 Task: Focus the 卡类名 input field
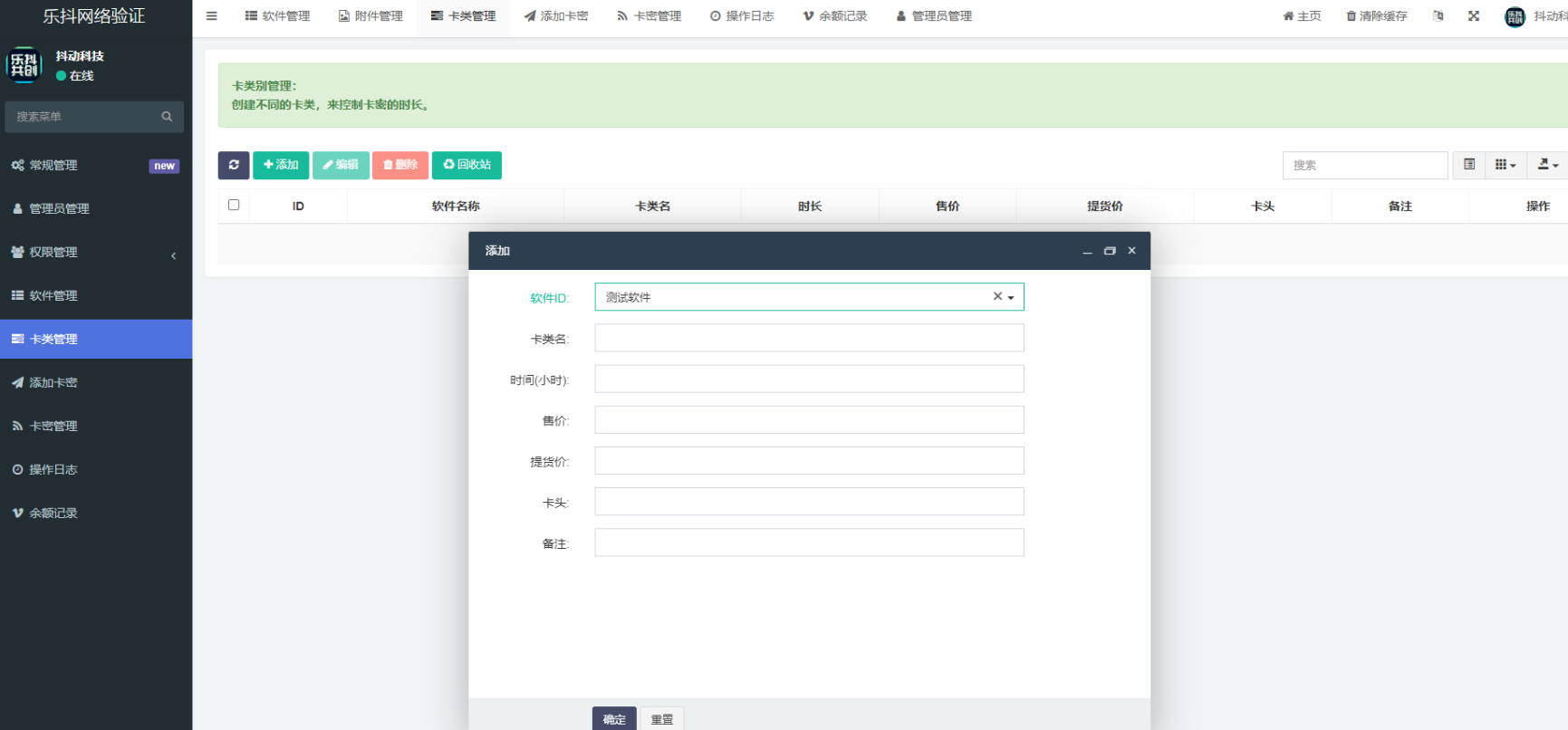pos(809,338)
